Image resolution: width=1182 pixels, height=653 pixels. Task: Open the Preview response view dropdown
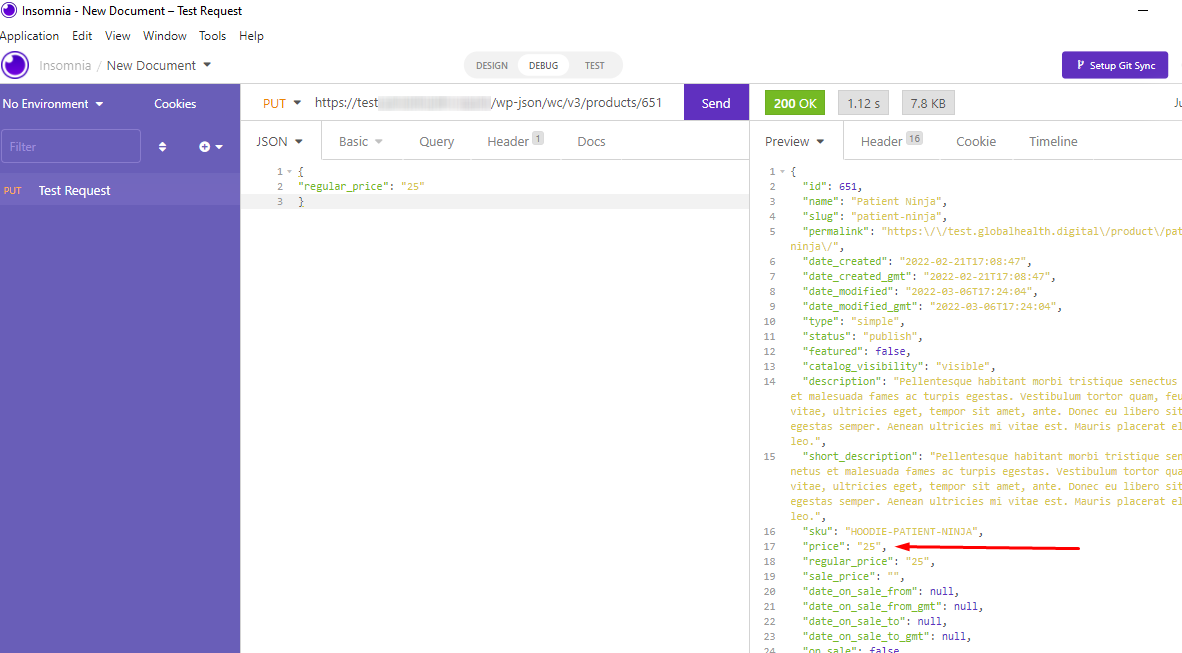coord(793,141)
